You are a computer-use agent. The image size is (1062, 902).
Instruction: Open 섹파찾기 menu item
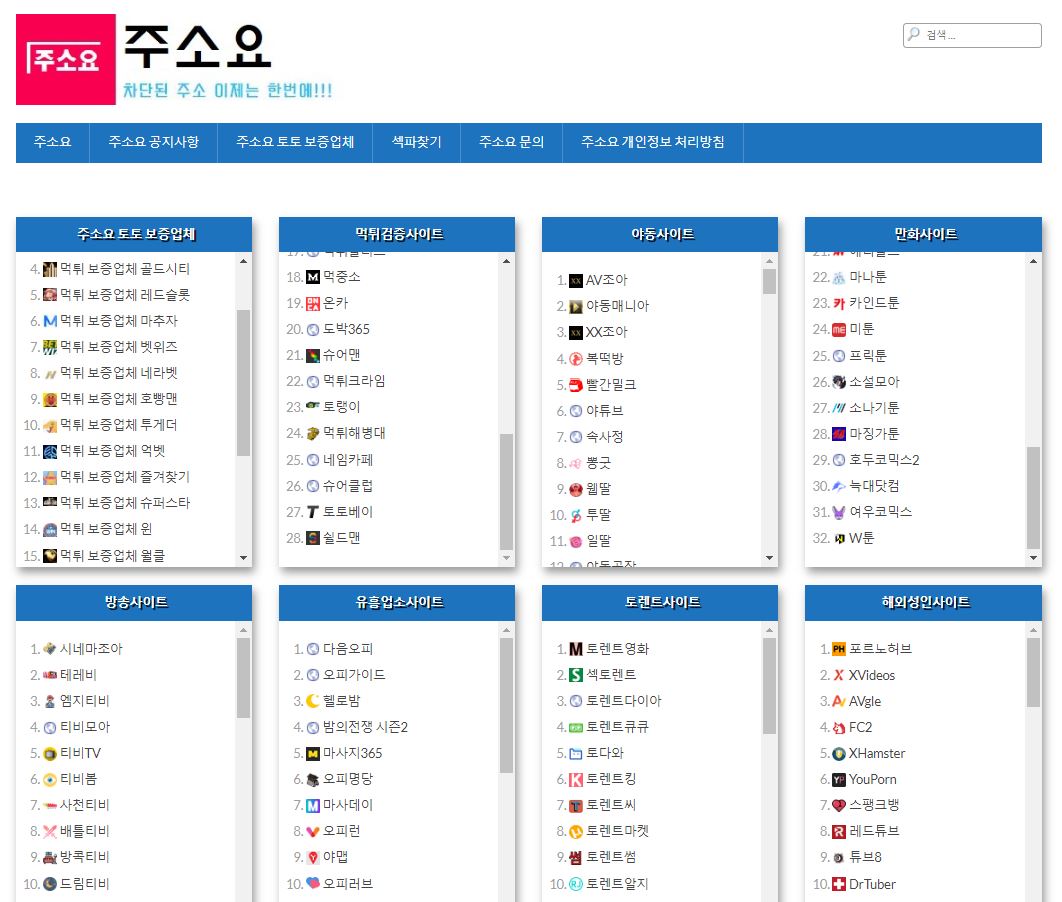(x=417, y=142)
